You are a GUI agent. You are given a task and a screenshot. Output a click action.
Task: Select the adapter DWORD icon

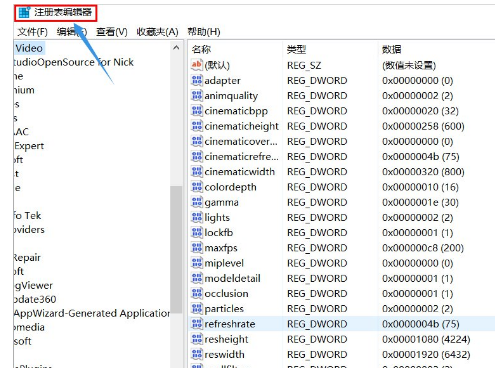pyautogui.click(x=197, y=80)
